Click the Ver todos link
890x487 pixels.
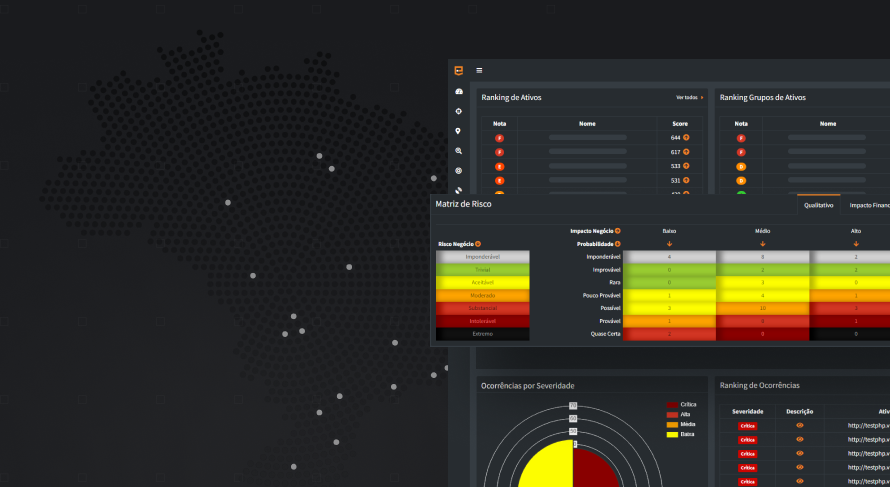coord(689,98)
